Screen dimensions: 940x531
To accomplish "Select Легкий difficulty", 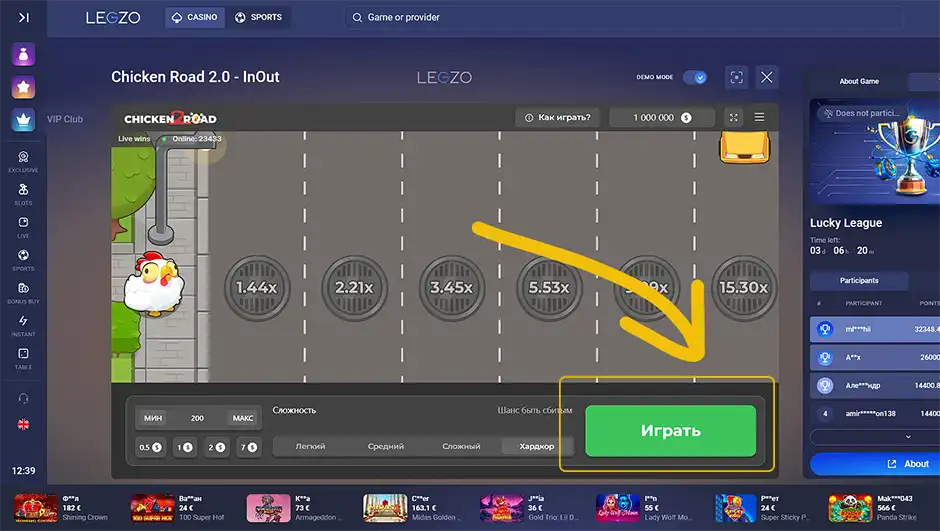I will (x=311, y=446).
